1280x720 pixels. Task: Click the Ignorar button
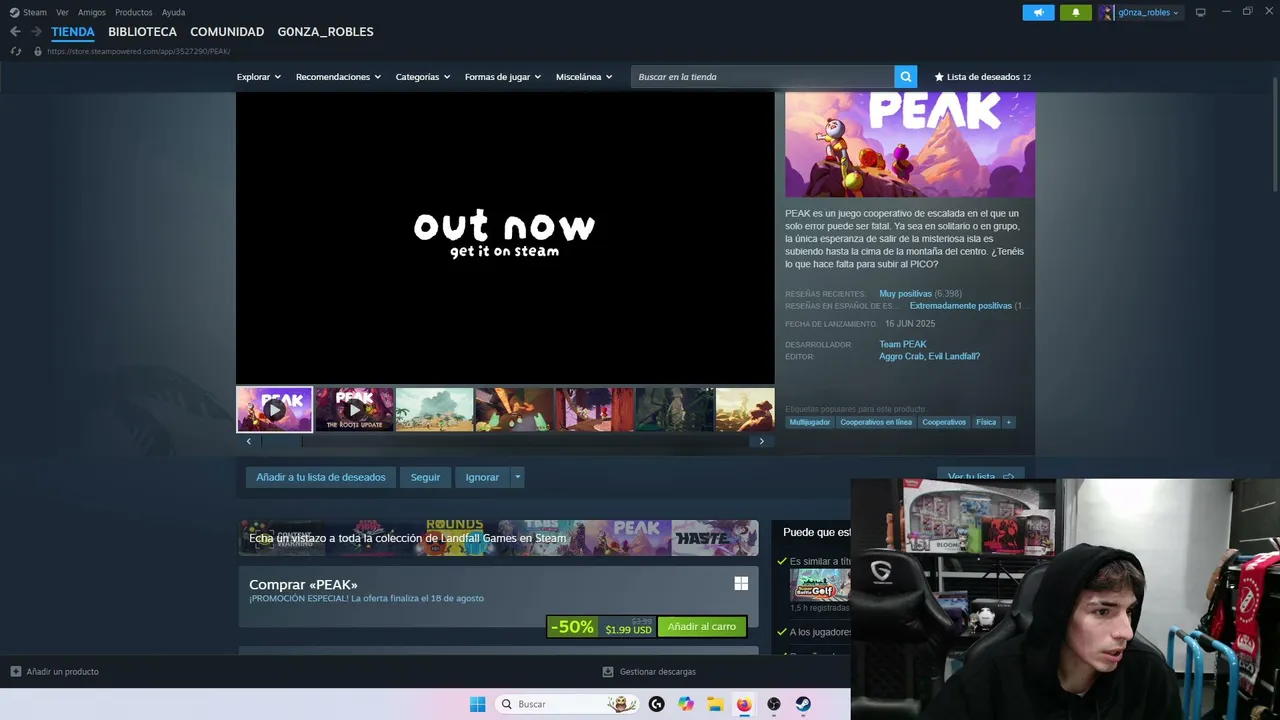482,478
